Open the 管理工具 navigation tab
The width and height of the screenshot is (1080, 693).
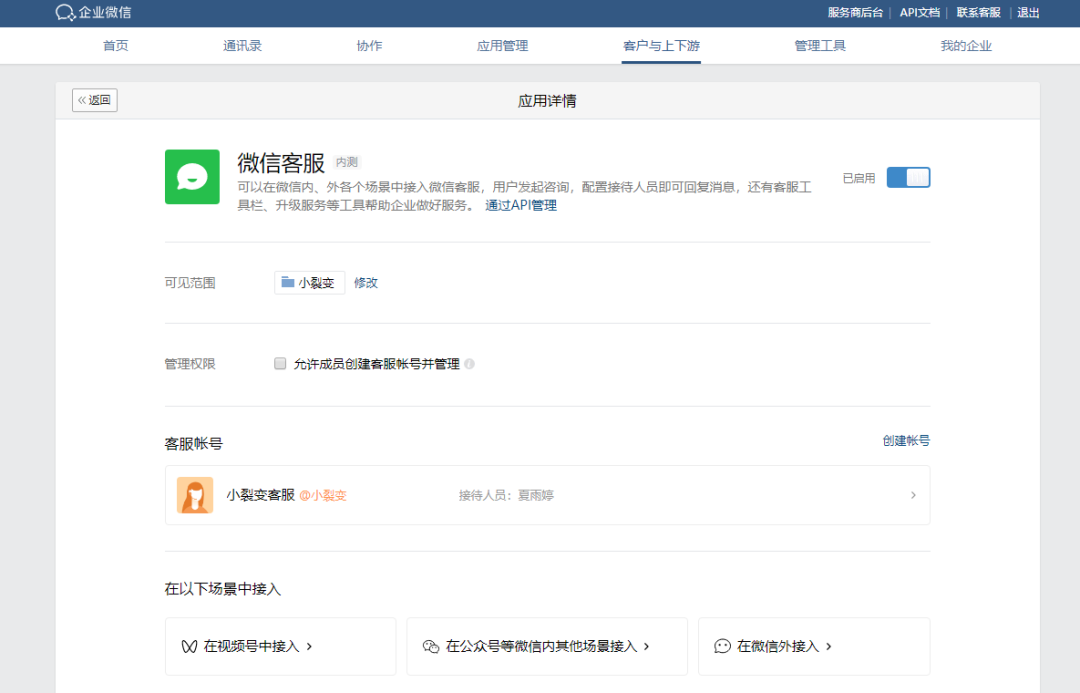820,45
